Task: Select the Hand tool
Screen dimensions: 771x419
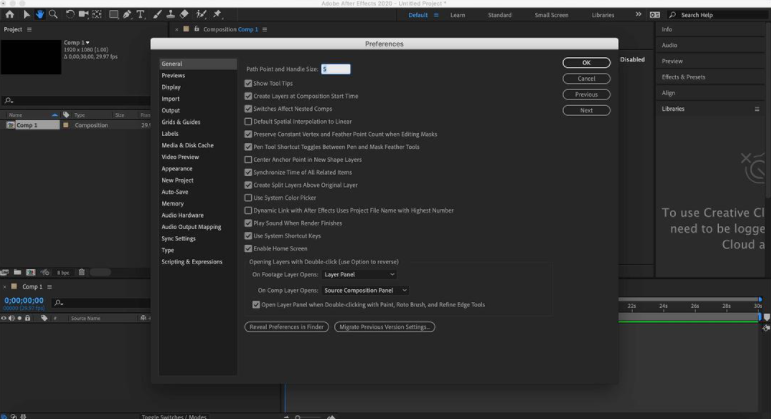Action: [40, 14]
